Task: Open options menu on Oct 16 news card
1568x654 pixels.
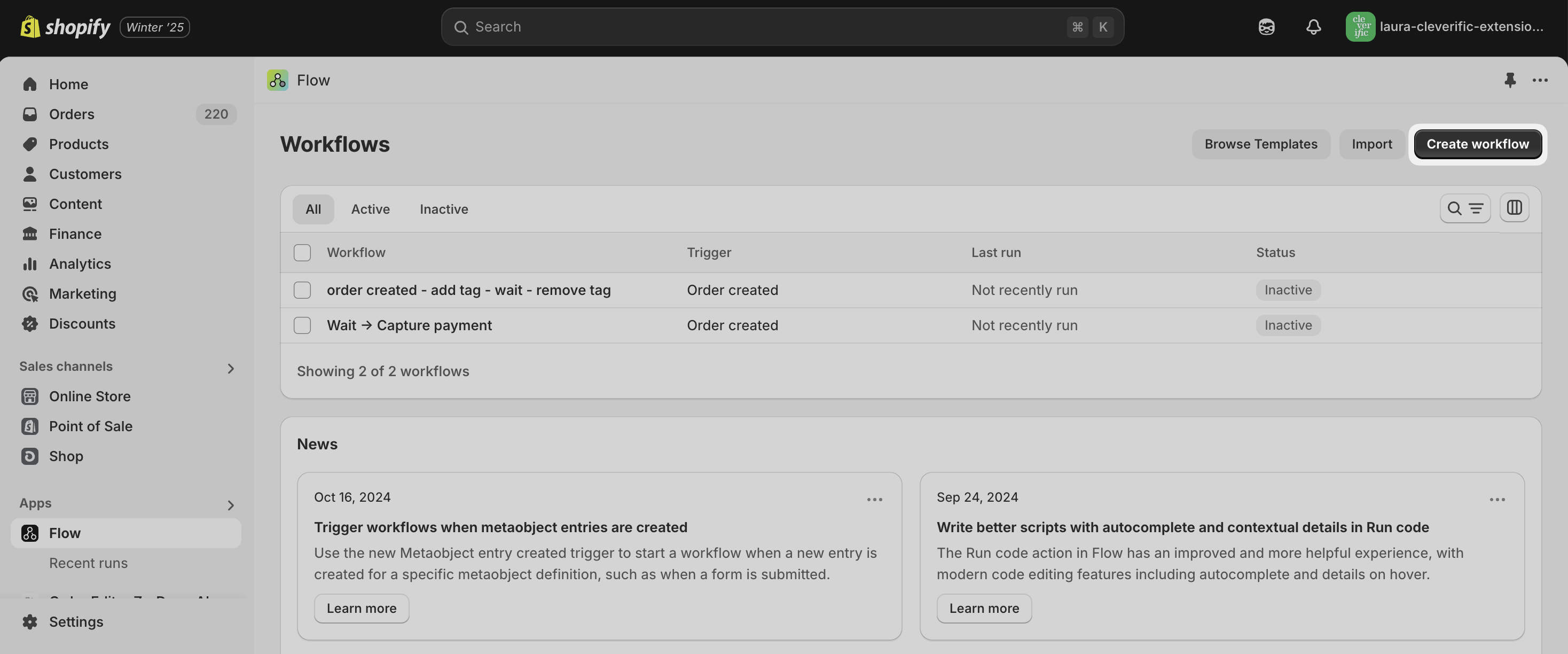Action: [x=874, y=500]
